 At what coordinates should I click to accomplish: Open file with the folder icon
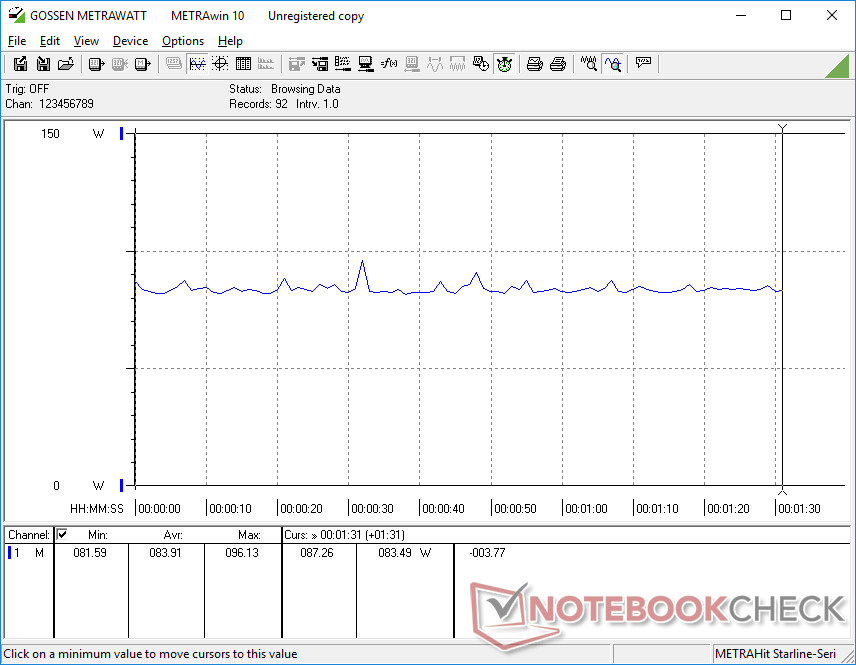click(x=66, y=64)
